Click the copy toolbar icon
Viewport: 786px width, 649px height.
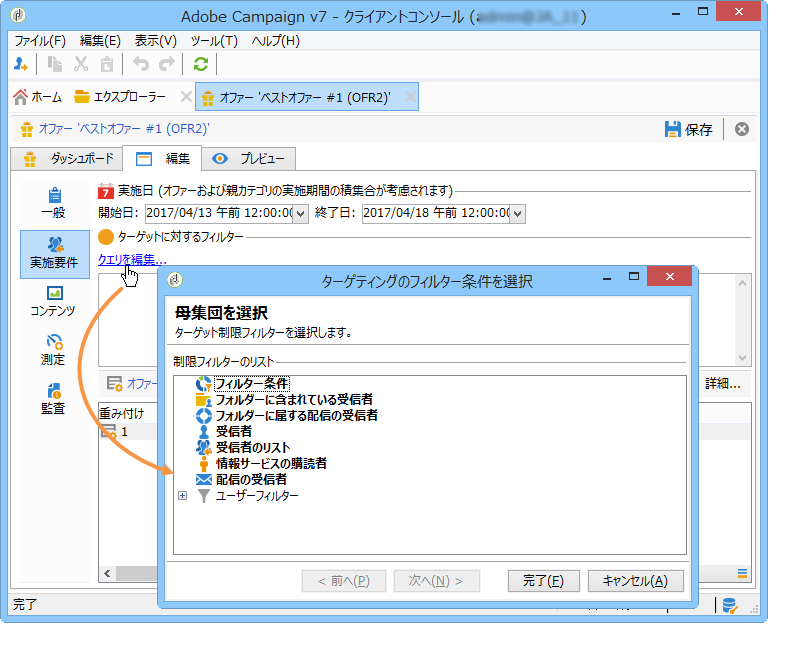(x=54, y=64)
